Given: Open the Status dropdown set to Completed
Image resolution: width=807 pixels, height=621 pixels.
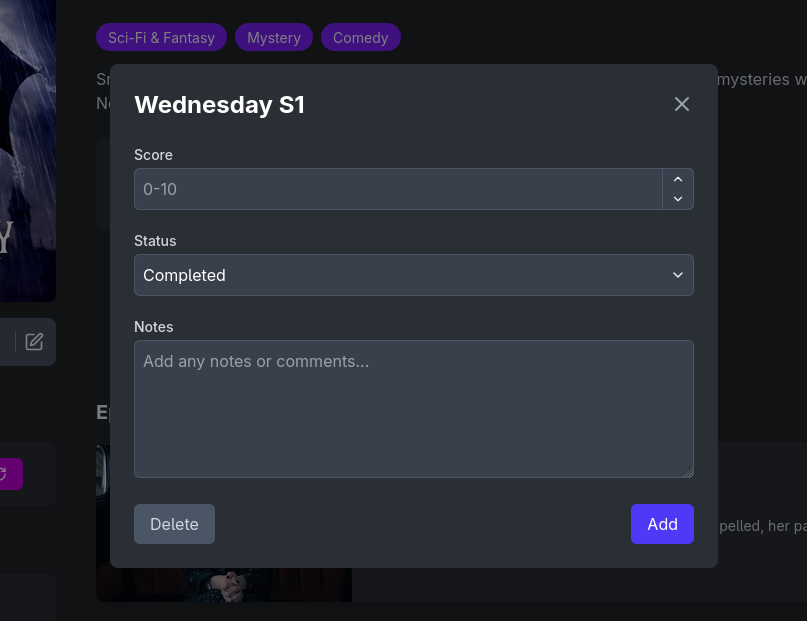Looking at the screenshot, I should click(413, 275).
